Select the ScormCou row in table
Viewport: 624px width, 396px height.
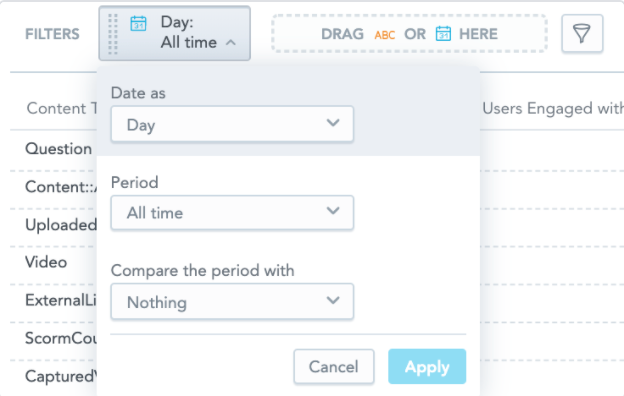point(61,338)
